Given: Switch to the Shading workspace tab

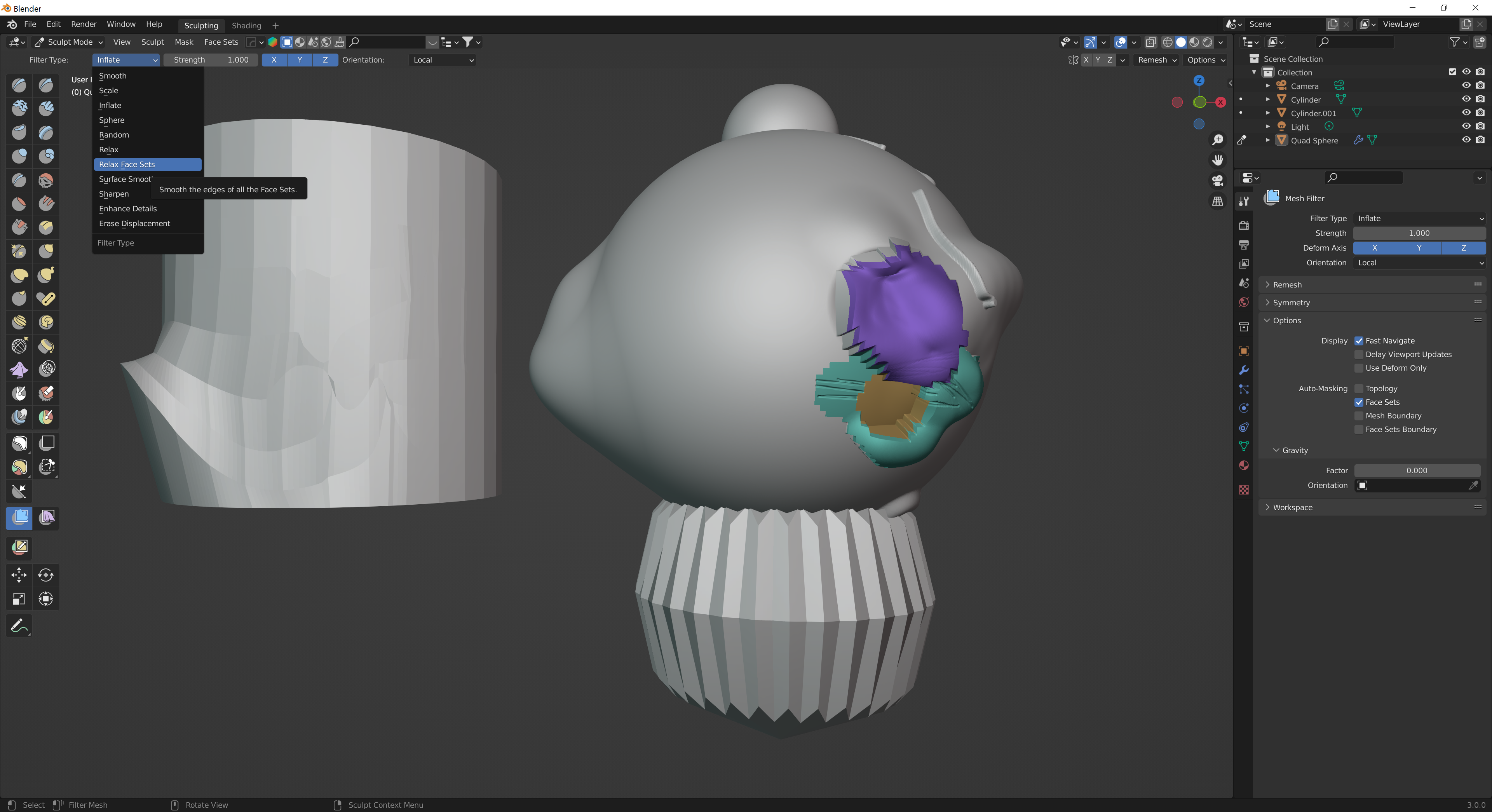Looking at the screenshot, I should [246, 26].
